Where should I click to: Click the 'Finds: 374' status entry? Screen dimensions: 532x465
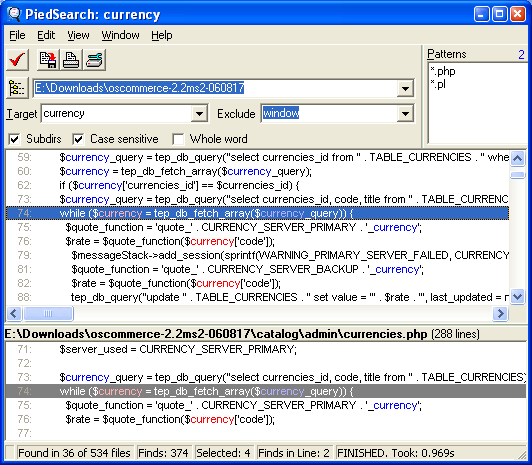point(164,453)
